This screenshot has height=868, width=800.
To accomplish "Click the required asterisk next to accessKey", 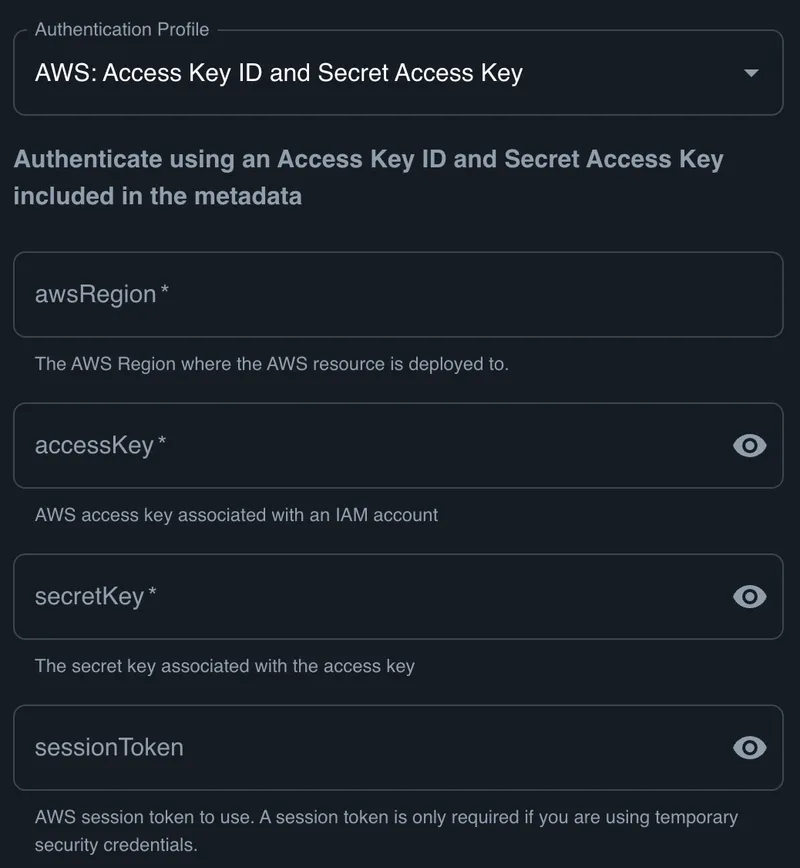I will coord(162,442).
